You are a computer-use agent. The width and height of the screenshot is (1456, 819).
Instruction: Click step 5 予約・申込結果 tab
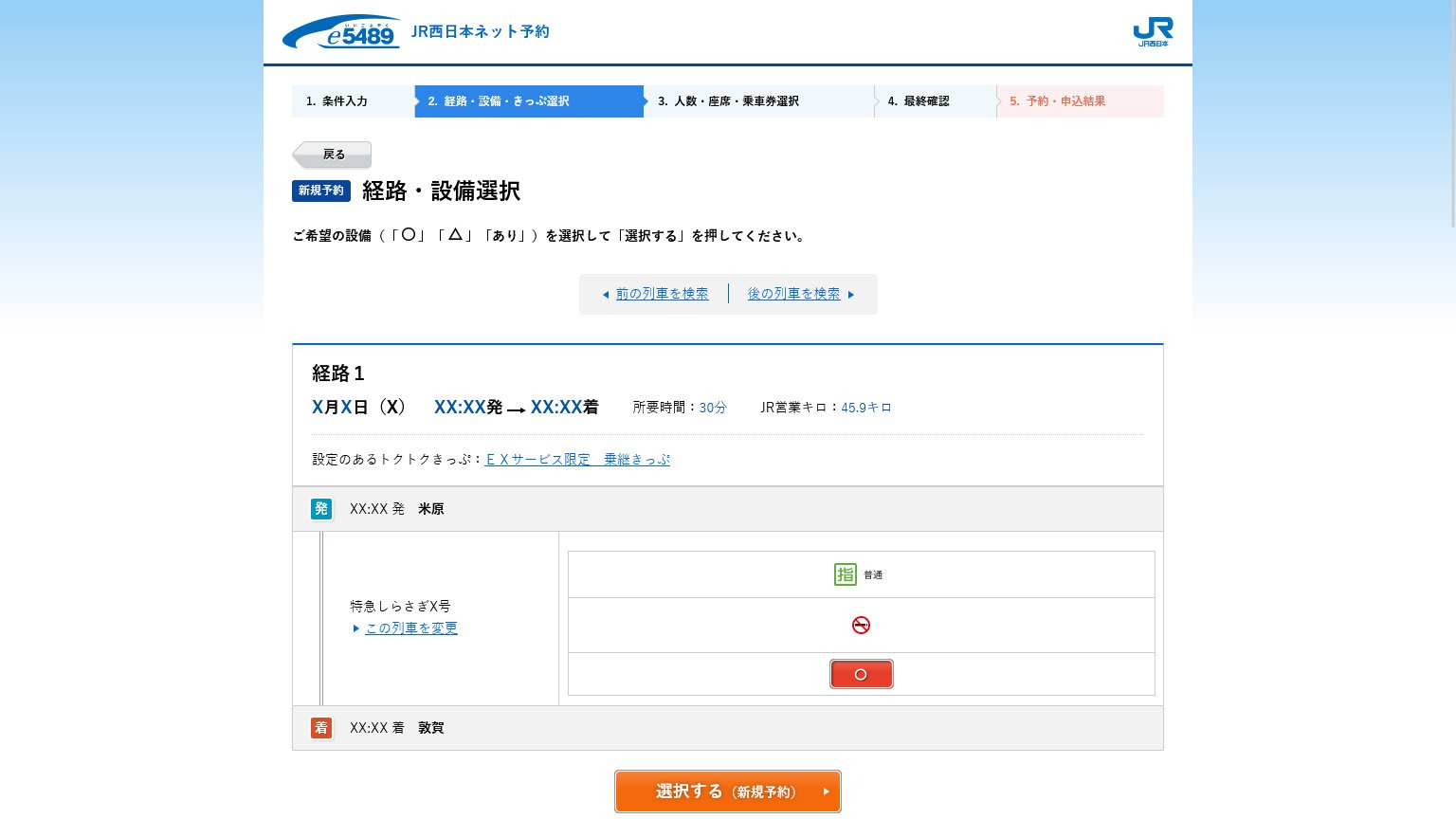click(1080, 101)
